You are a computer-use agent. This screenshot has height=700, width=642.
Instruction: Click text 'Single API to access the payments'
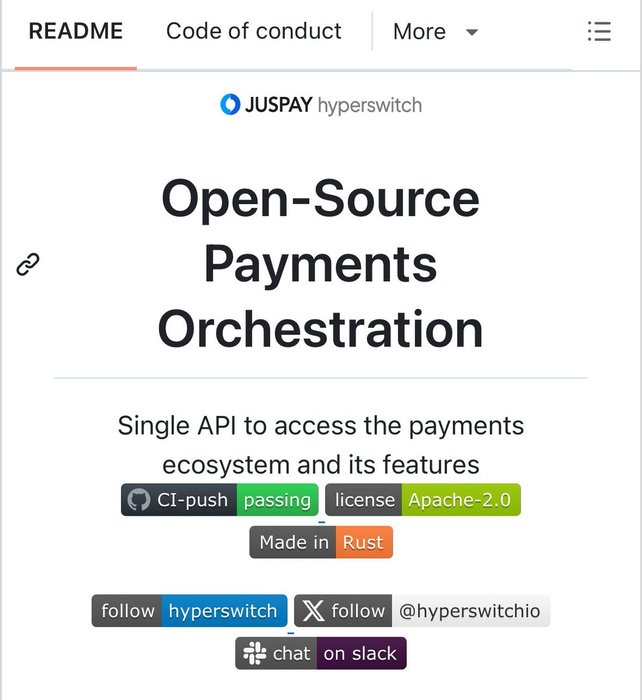[x=321, y=425]
